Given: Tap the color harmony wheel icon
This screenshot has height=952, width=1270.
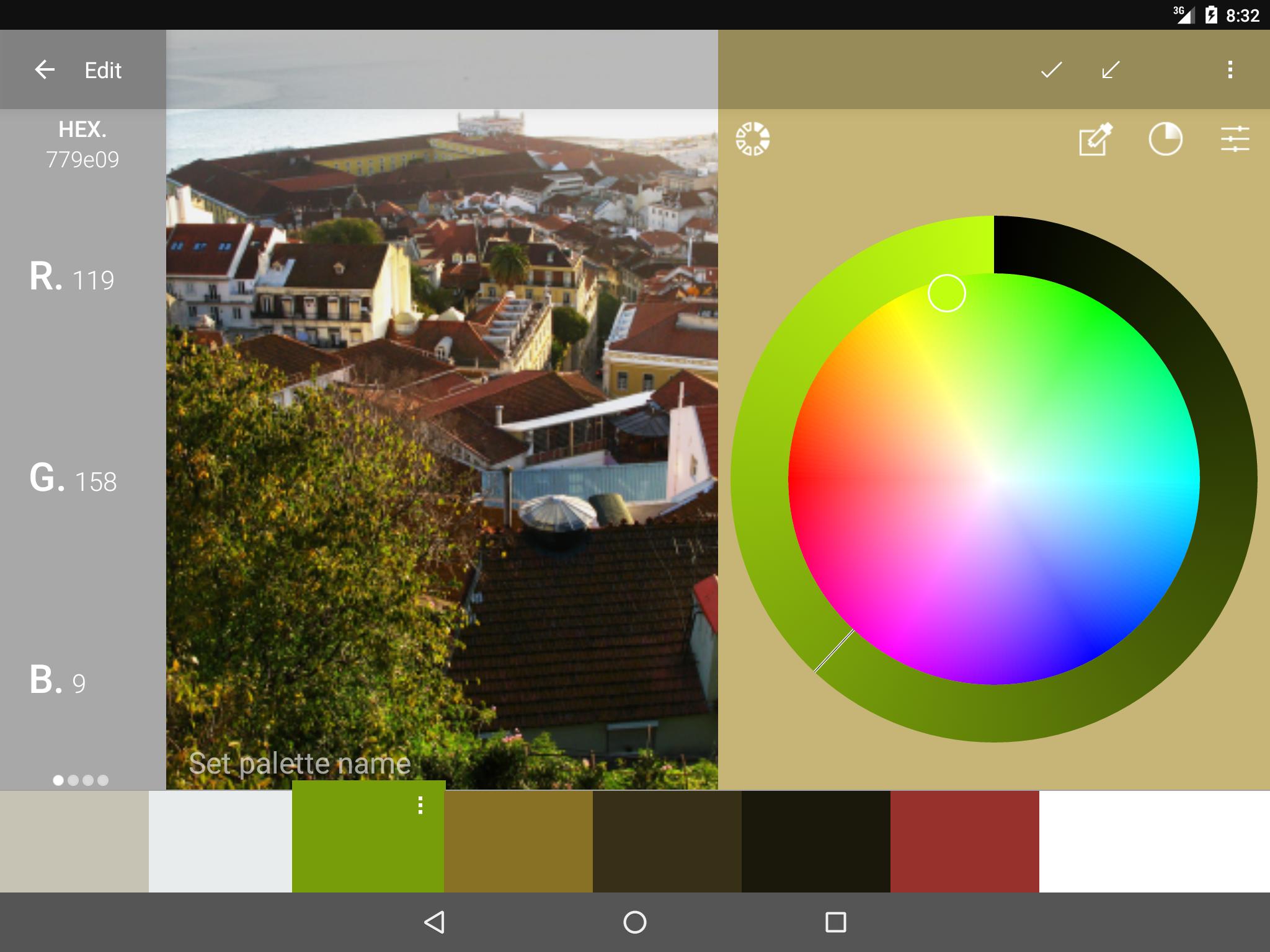Looking at the screenshot, I should (x=752, y=139).
